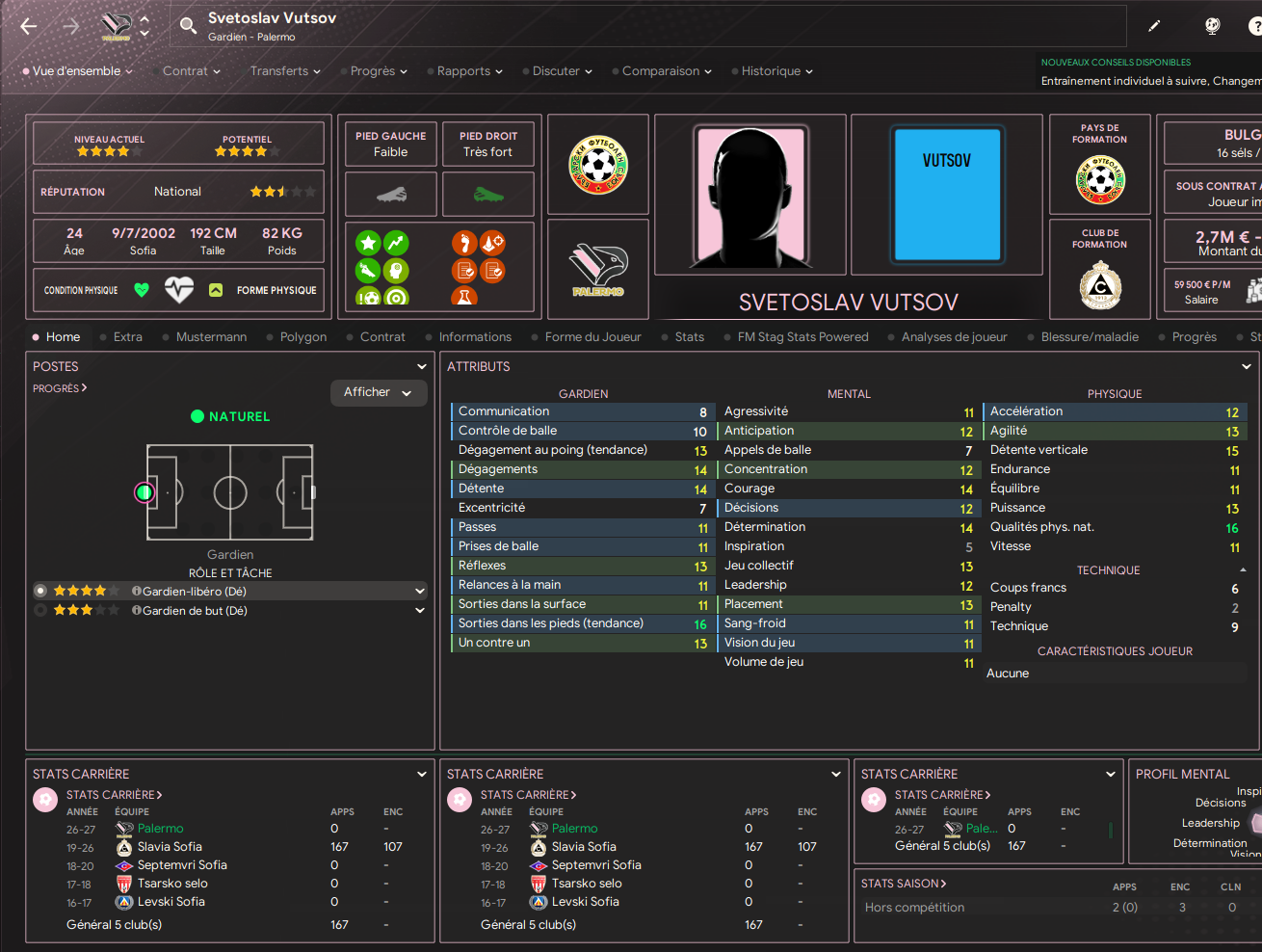Switch to the Home view tab
This screenshot has height=952, width=1262.
[63, 337]
